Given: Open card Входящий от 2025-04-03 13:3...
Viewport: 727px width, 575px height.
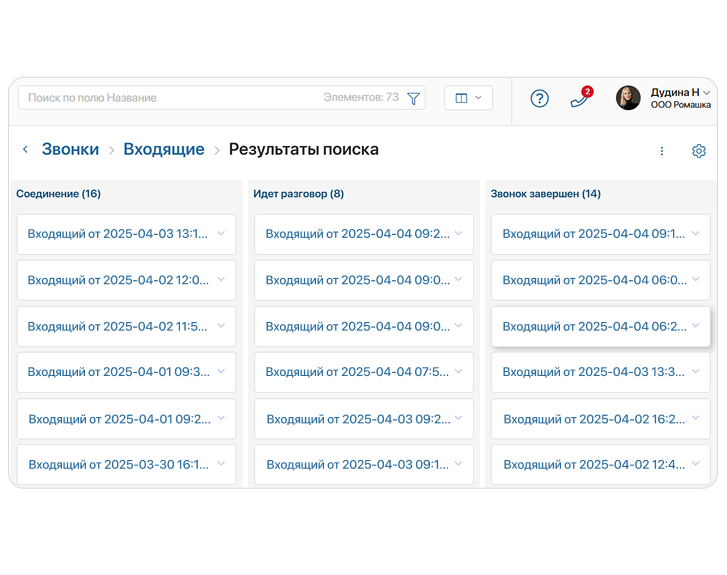Looking at the screenshot, I should (x=601, y=372).
